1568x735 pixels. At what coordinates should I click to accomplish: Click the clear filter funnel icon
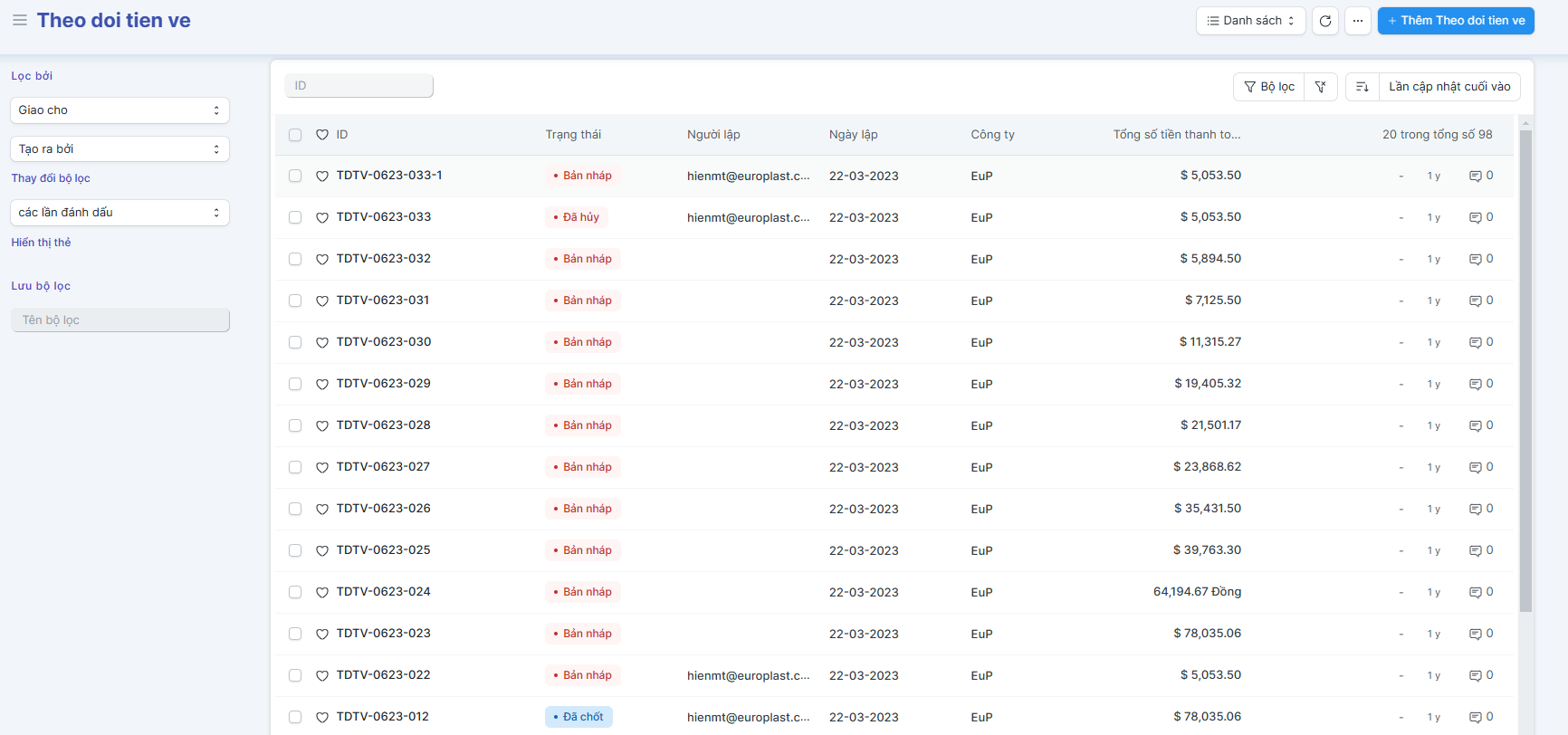[1321, 87]
